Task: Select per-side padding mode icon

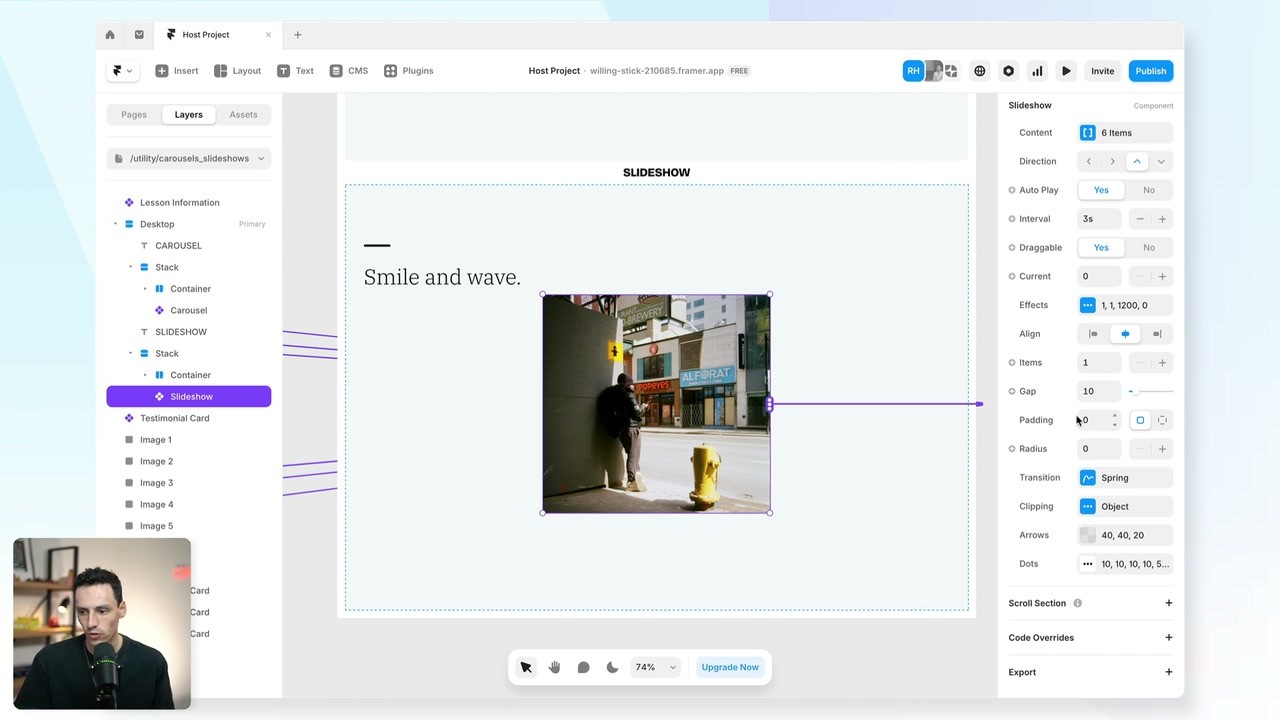Action: (1162, 420)
